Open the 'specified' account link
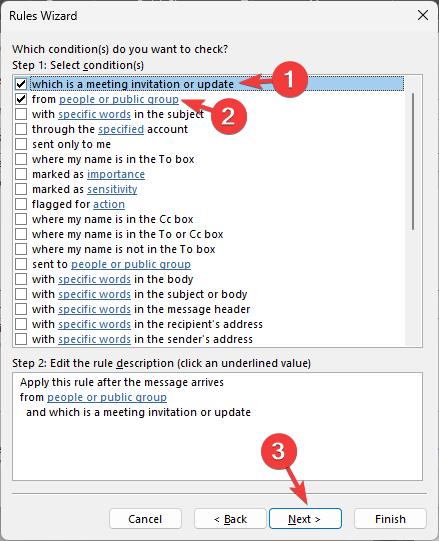The height and width of the screenshot is (541, 439). pos(121,129)
